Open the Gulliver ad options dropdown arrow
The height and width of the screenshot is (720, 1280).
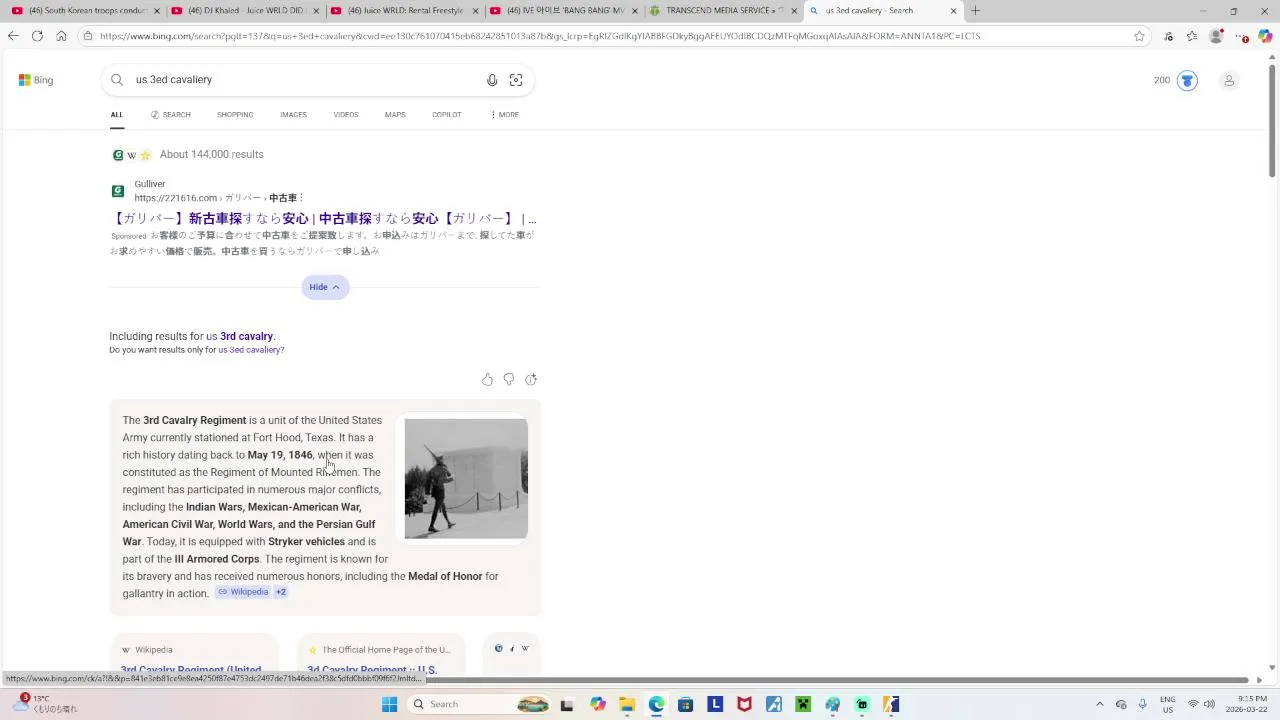(301, 198)
